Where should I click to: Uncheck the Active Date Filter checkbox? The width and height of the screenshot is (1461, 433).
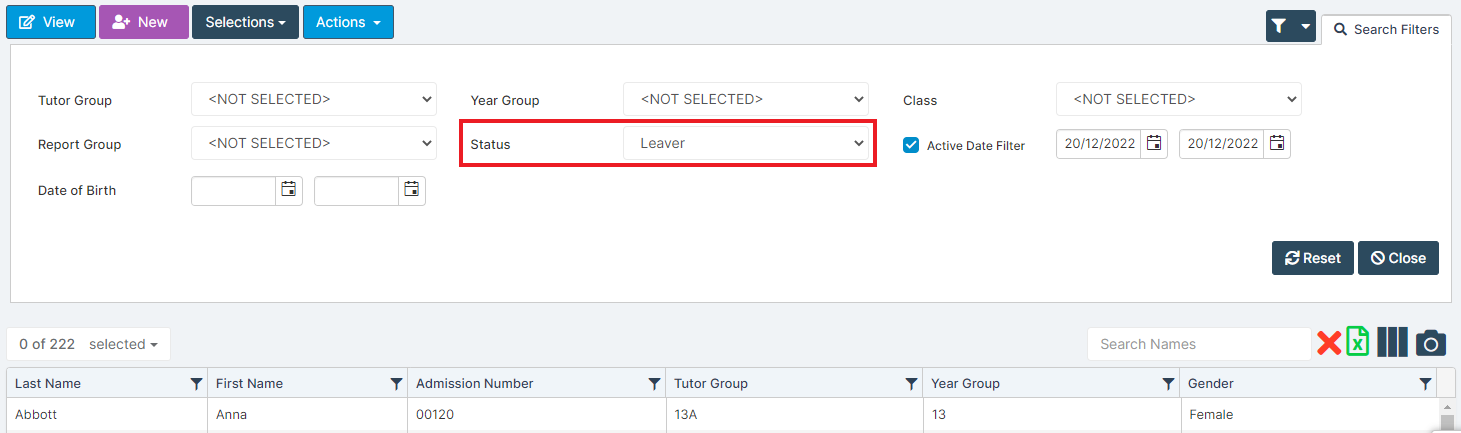click(x=911, y=144)
